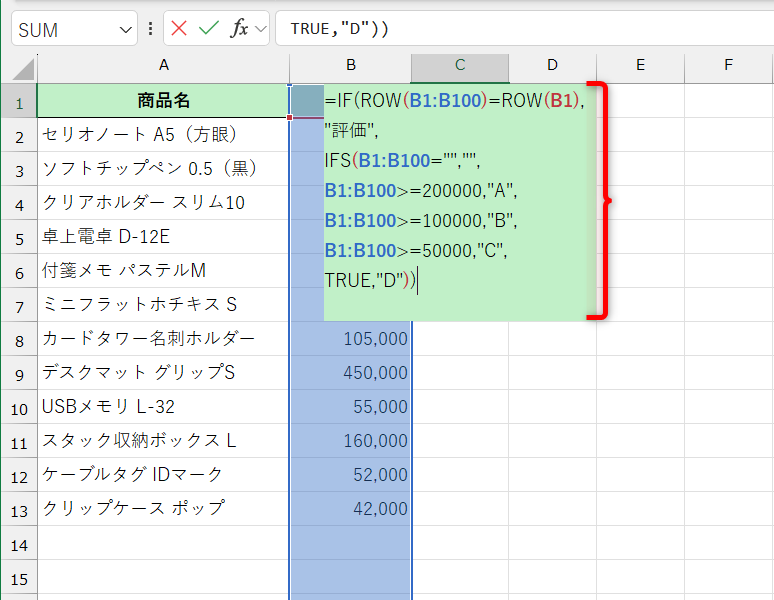Click cell 卓上電卓 D-12E
Viewport: 774px width, 600px height.
[163, 237]
